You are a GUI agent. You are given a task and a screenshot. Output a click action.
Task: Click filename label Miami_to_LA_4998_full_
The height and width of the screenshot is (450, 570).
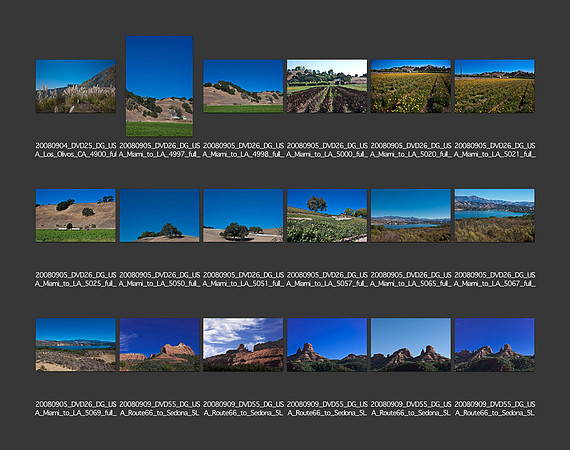(243, 150)
